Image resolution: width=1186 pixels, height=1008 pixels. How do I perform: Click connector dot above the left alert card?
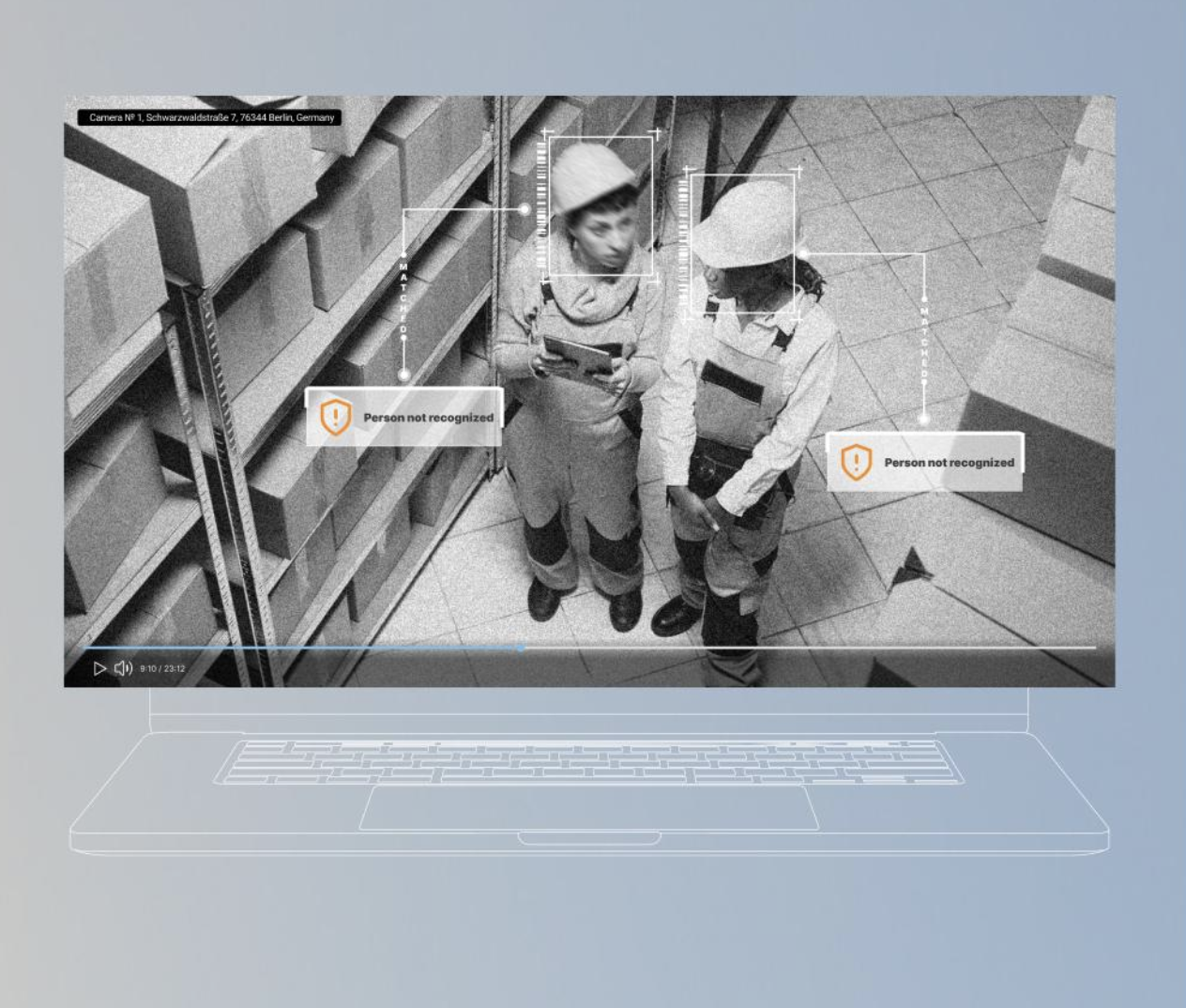pos(403,374)
